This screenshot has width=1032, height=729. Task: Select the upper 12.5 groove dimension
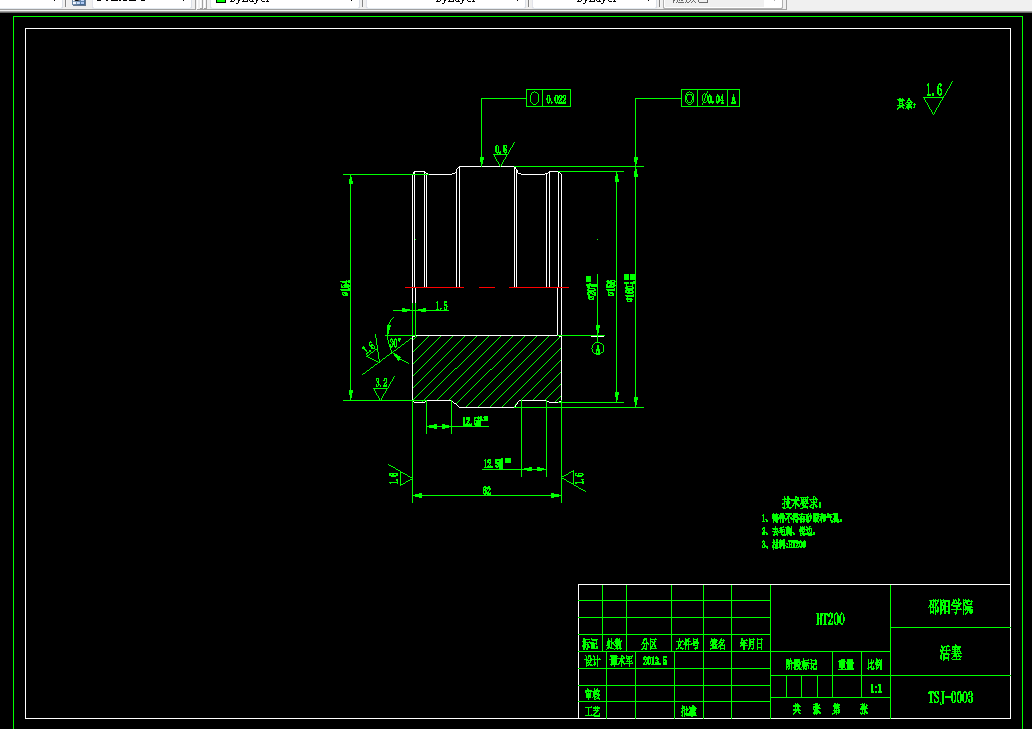click(x=475, y=422)
